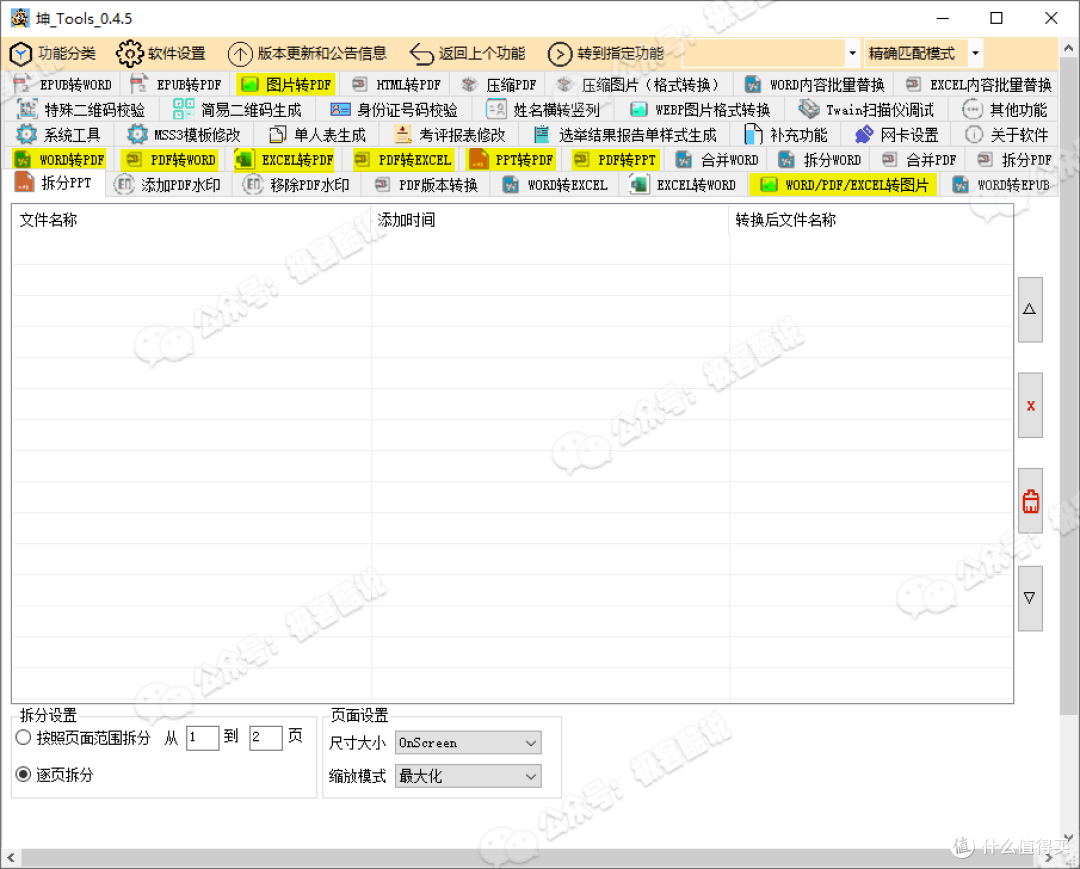Viewport: 1080px width, 869px height.
Task: Open 版本更新和公告信息
Action: [x=307, y=53]
